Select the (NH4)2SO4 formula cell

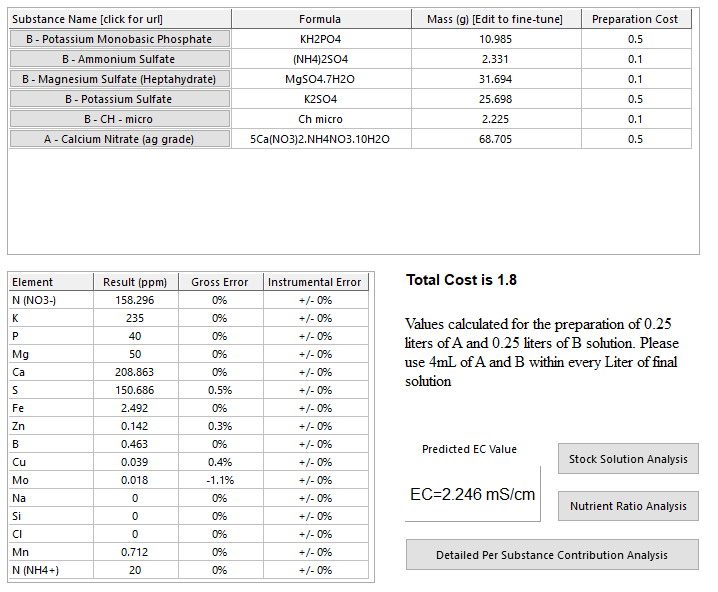click(321, 59)
